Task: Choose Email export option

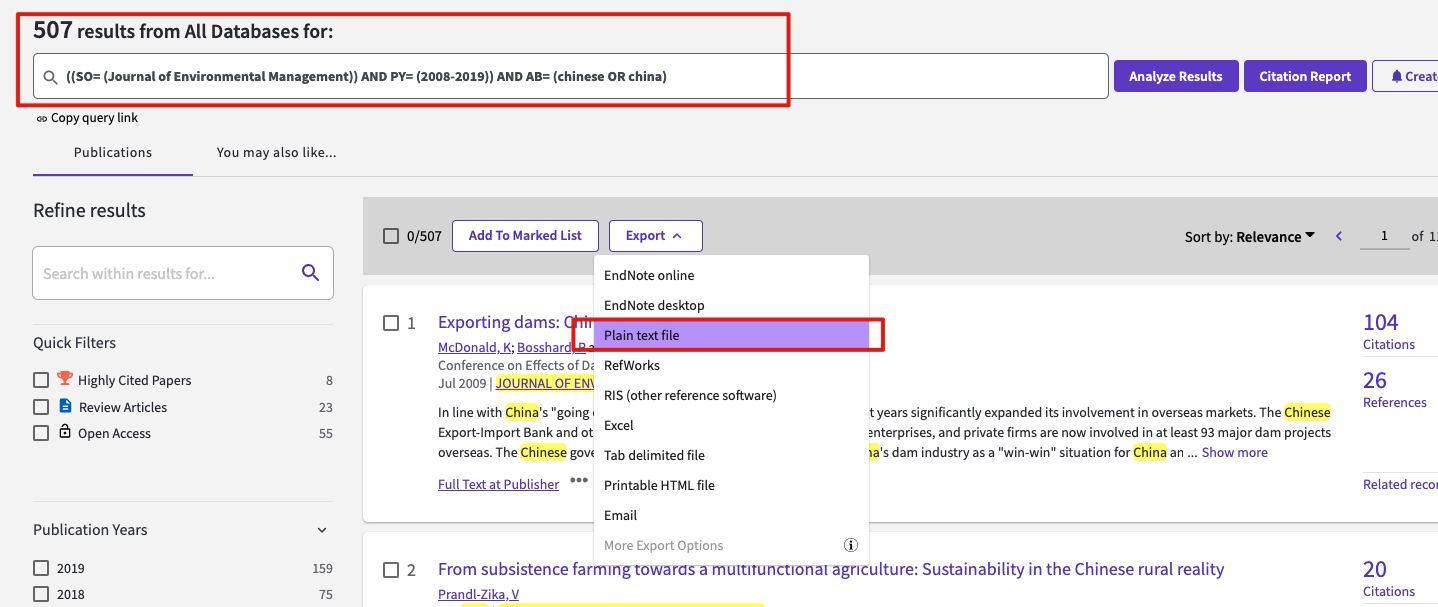Action: pos(731,515)
